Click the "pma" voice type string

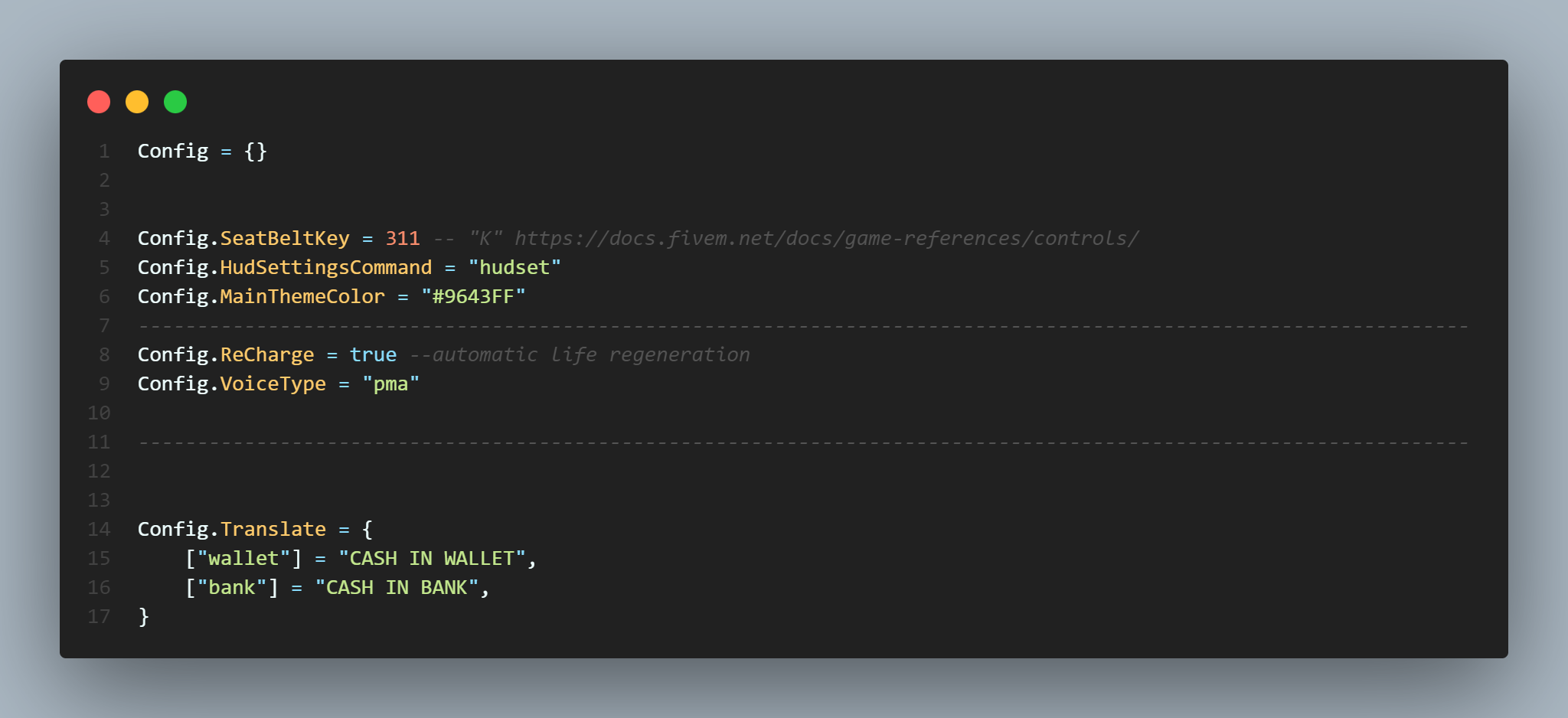(x=390, y=384)
